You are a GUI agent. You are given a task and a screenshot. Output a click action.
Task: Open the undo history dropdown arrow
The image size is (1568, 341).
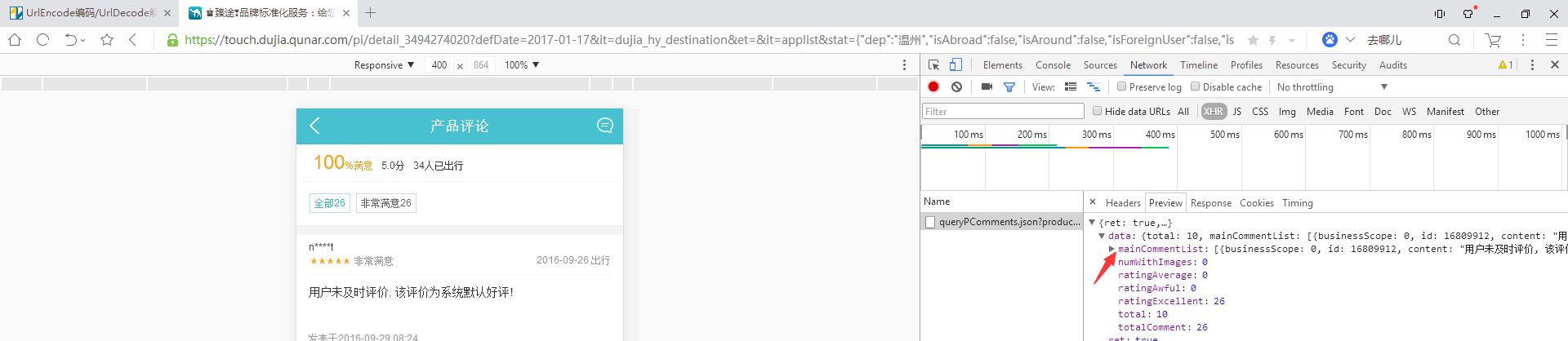pyautogui.click(x=83, y=40)
